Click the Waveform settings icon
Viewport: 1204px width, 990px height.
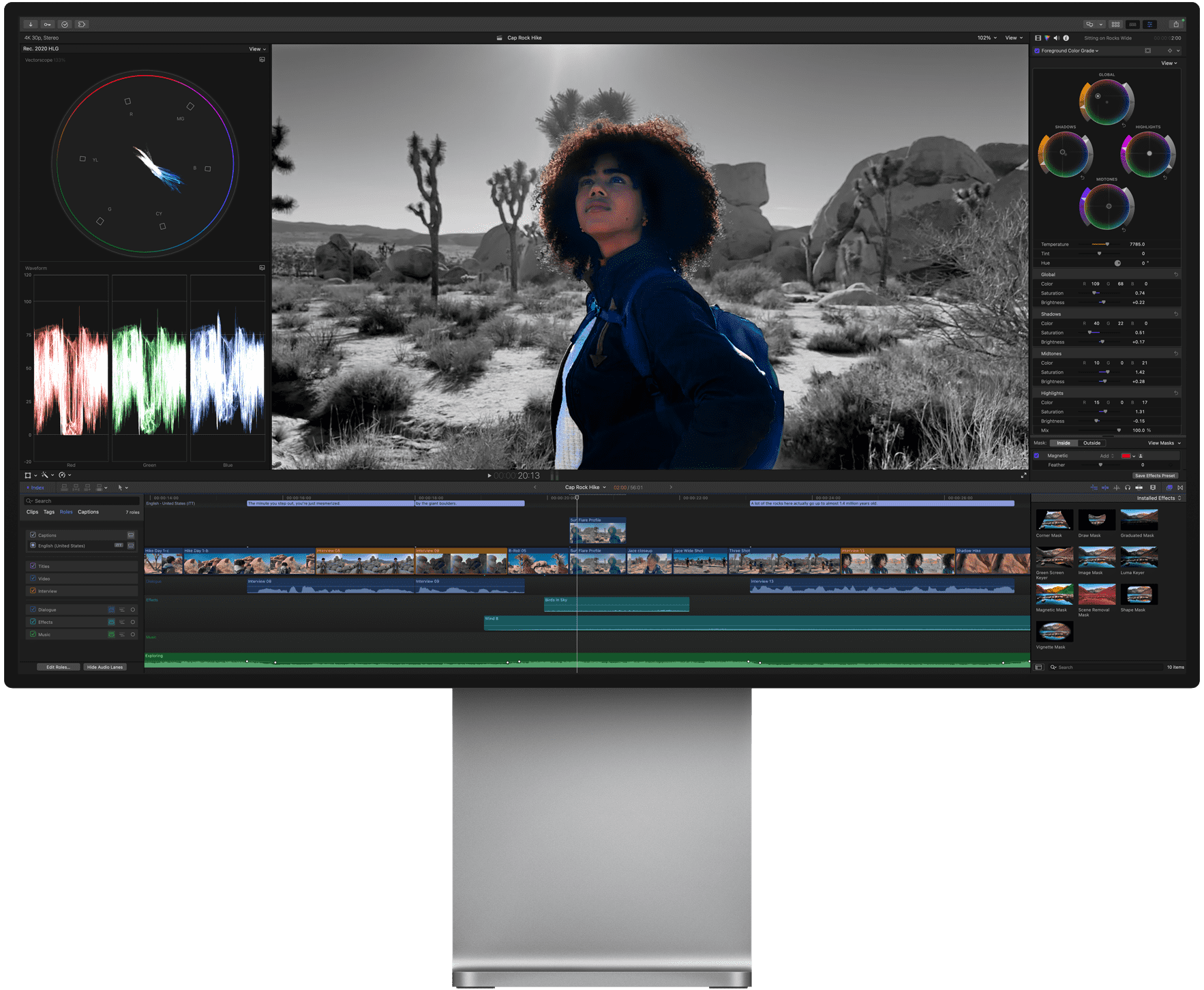(262, 268)
